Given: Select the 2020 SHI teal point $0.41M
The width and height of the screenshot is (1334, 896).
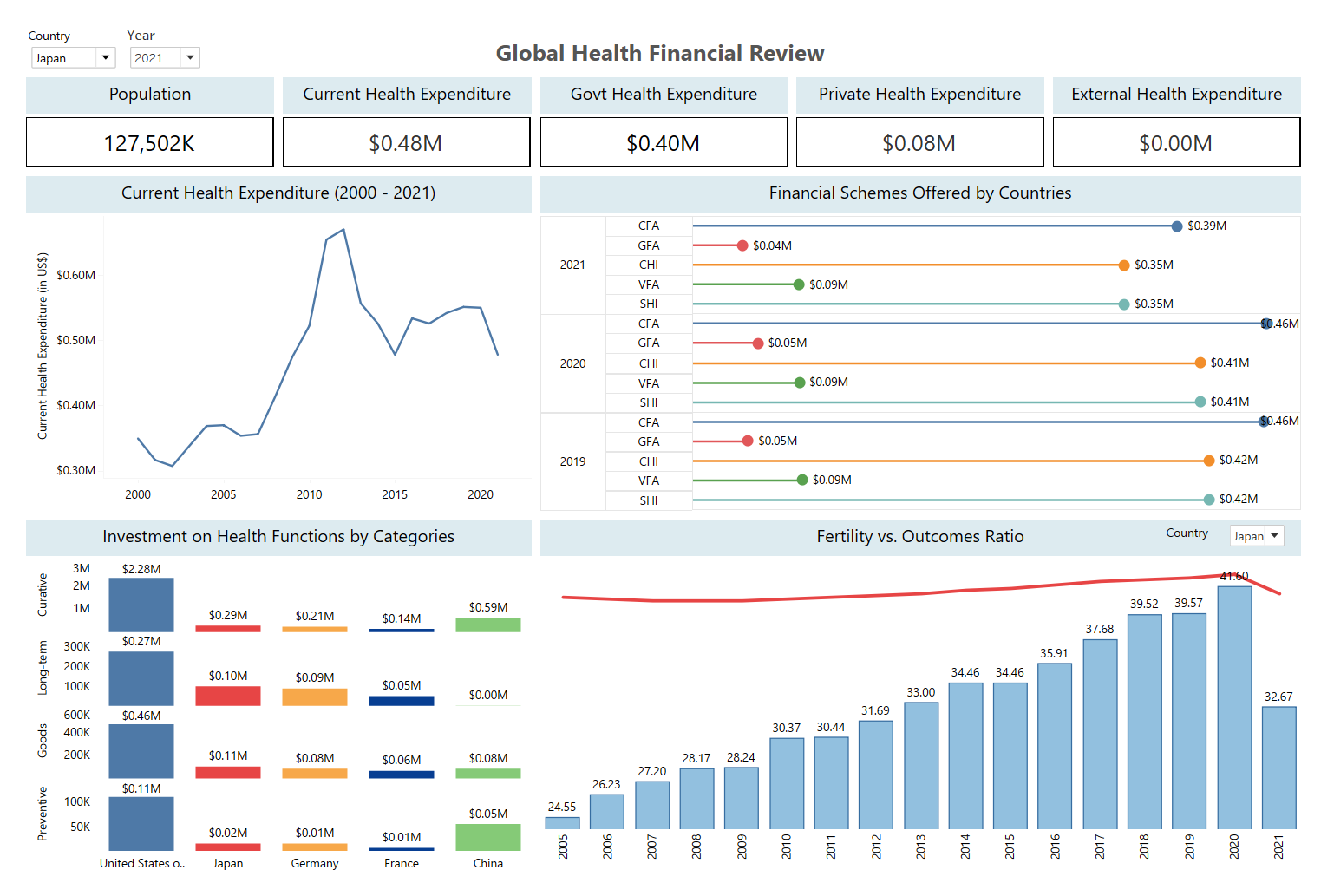Looking at the screenshot, I should (x=1200, y=402).
